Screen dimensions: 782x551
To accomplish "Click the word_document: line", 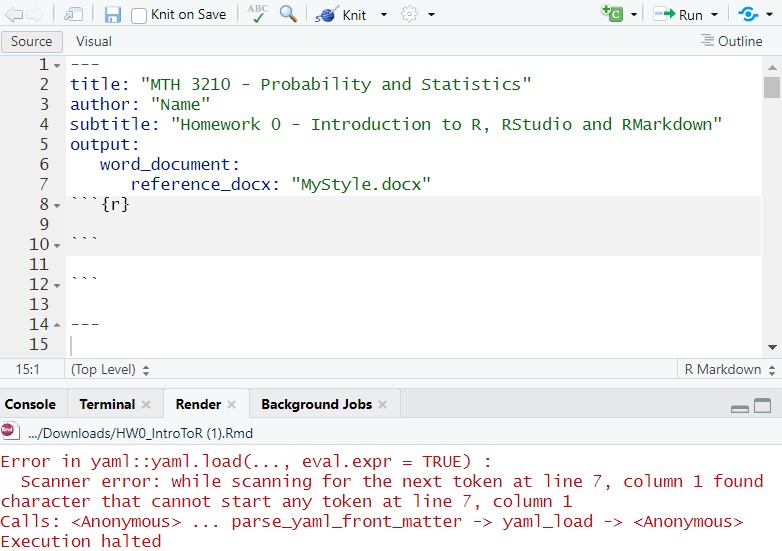I will [170, 164].
